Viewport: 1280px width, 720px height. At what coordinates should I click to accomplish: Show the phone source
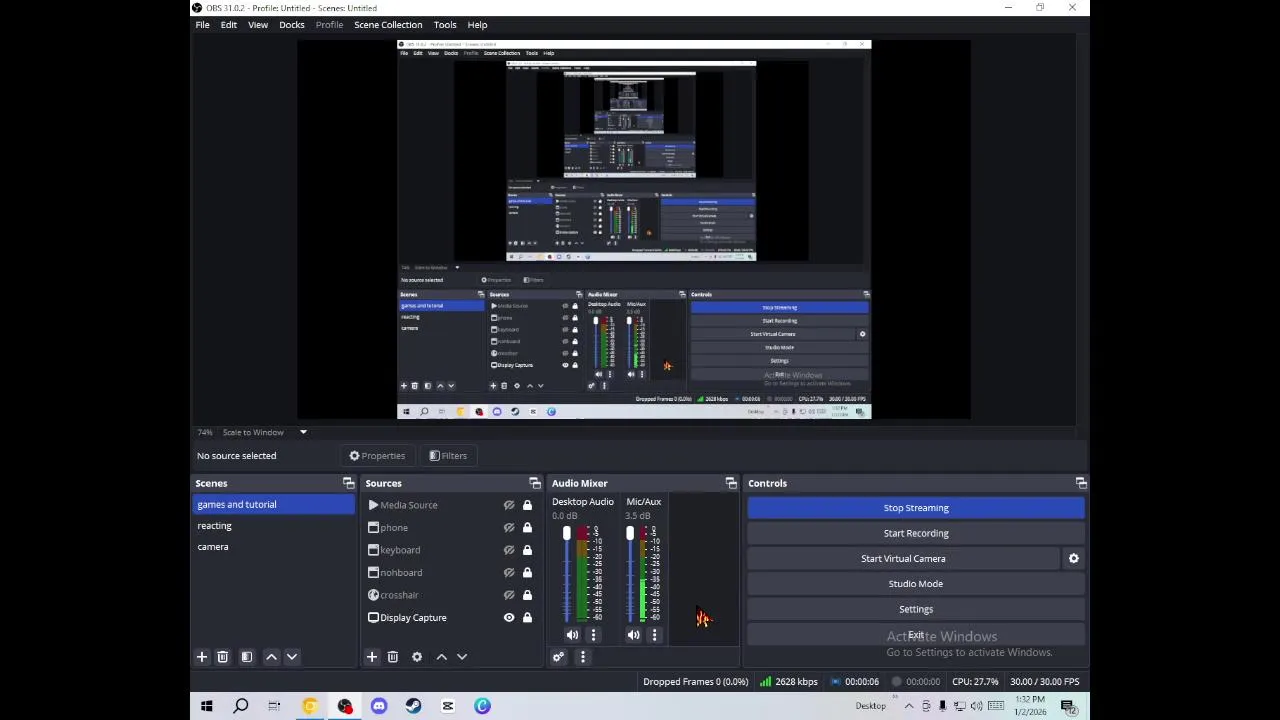(508, 528)
